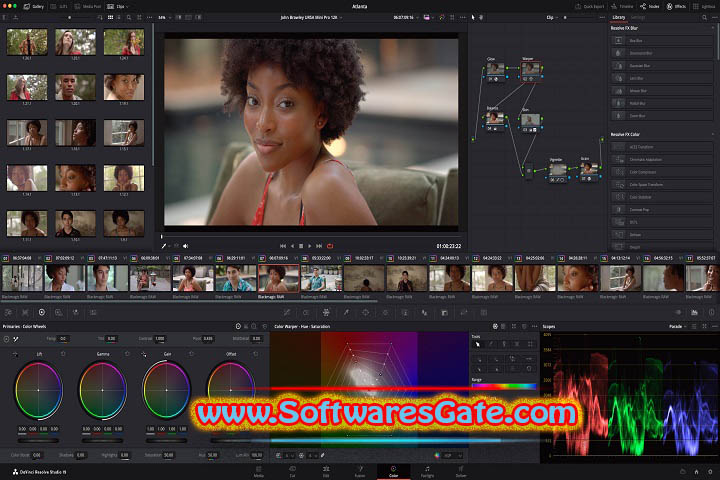The height and width of the screenshot is (480, 720).
Task: Toggle the Timeline panel button
Action: [622, 6]
